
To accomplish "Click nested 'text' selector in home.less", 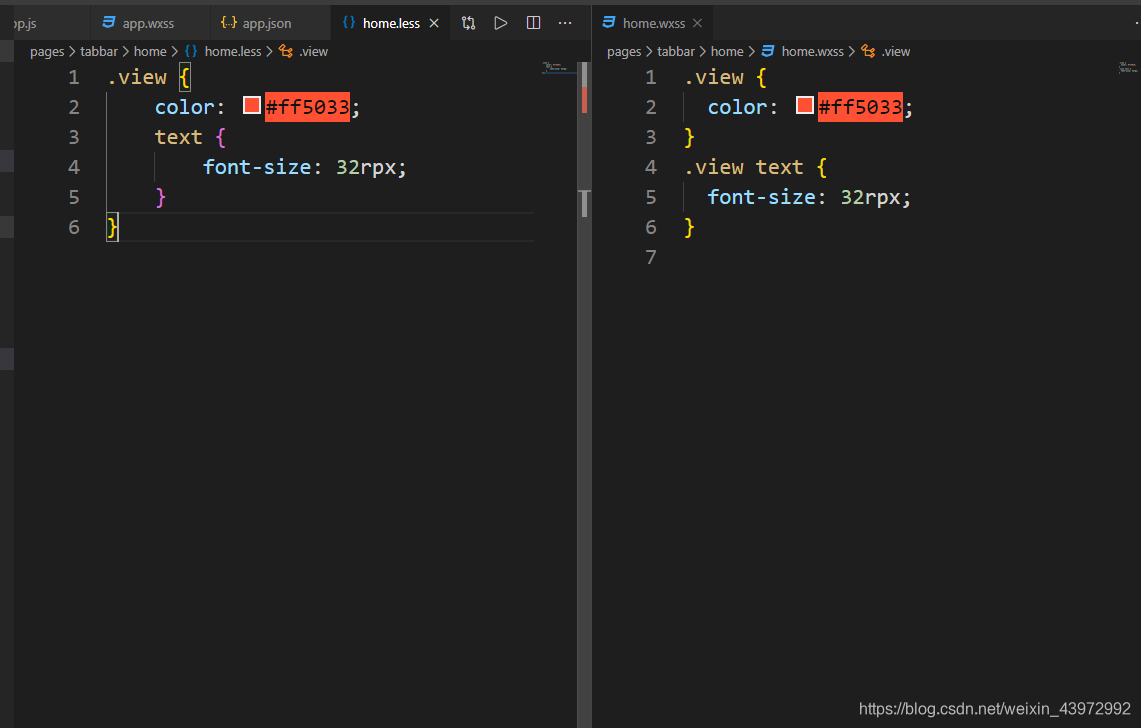I will [x=178, y=137].
